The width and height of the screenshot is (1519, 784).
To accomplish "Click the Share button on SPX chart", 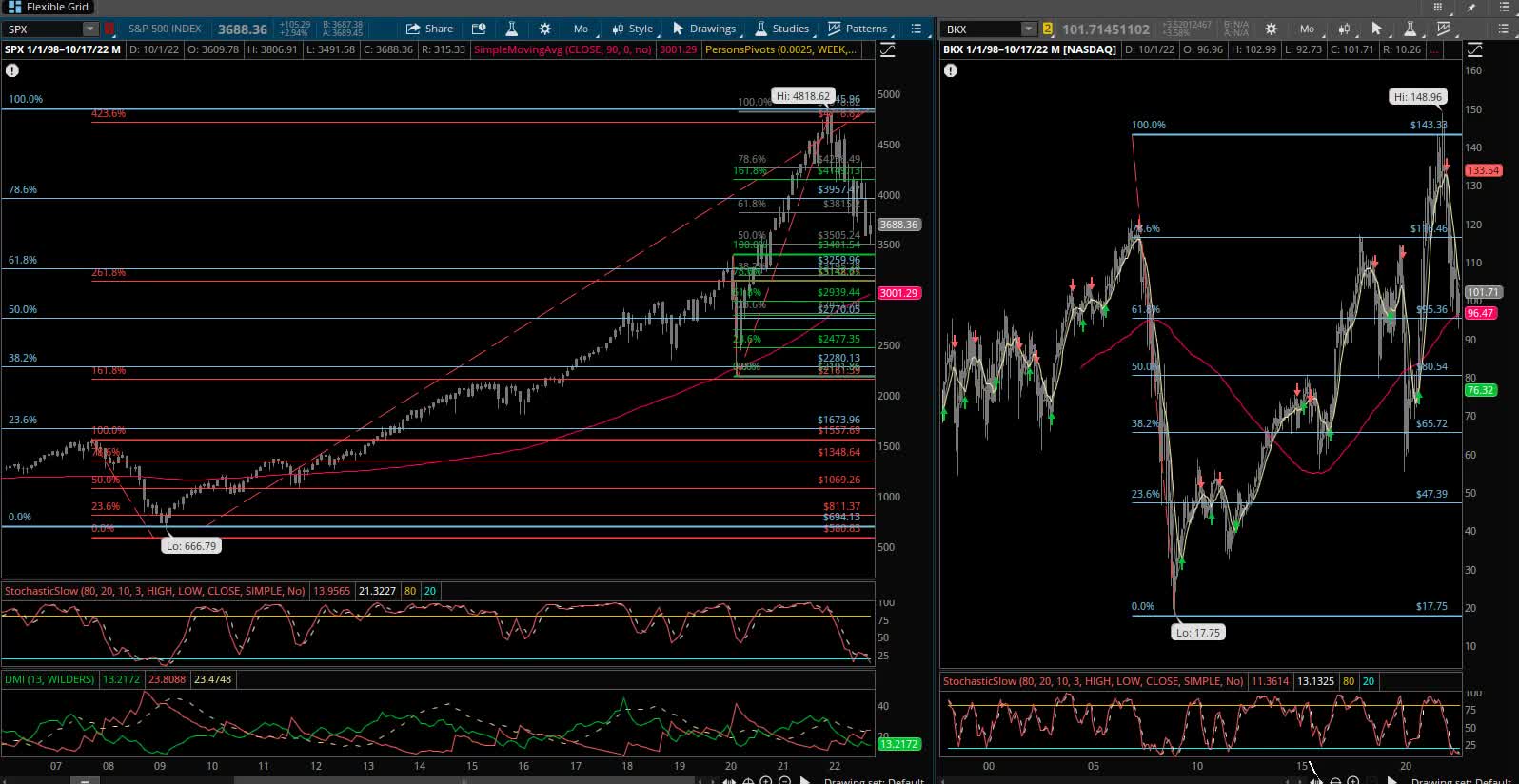I will [x=429, y=29].
